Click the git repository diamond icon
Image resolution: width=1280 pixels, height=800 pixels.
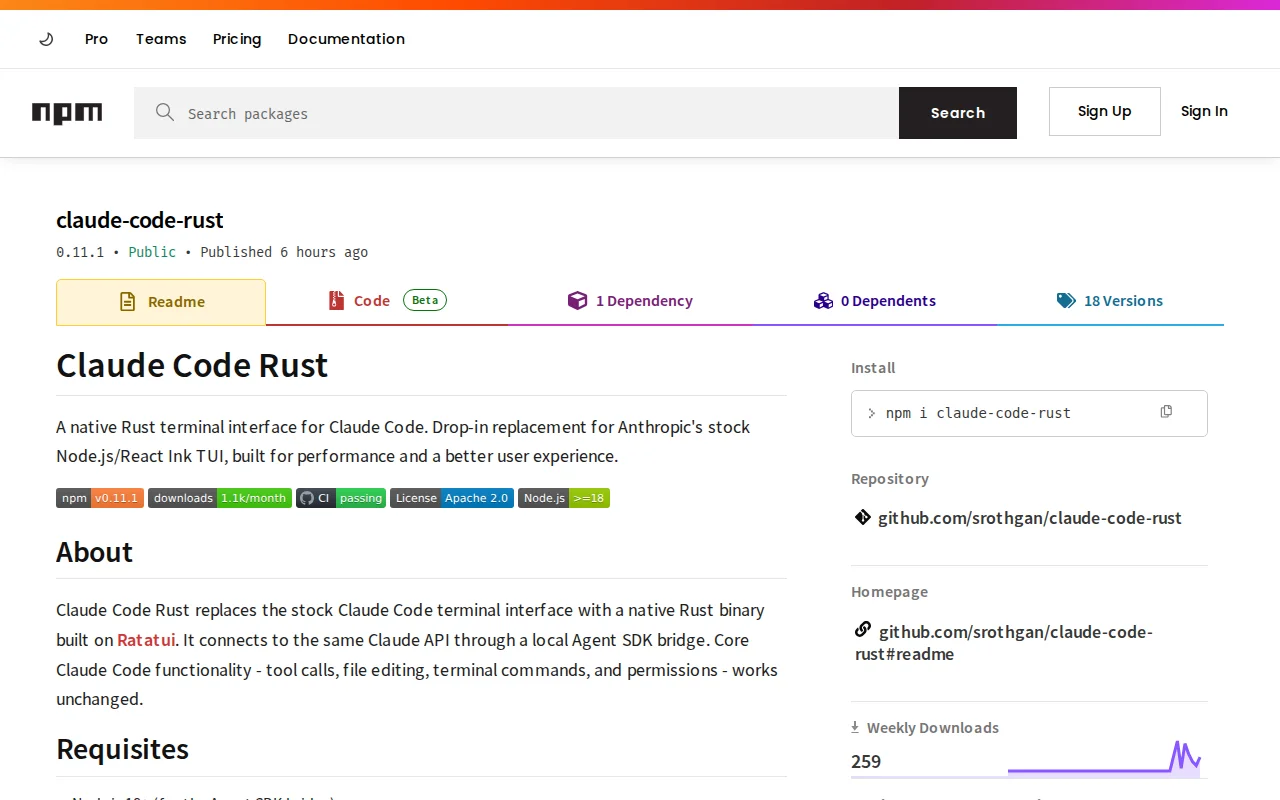pyautogui.click(x=862, y=517)
